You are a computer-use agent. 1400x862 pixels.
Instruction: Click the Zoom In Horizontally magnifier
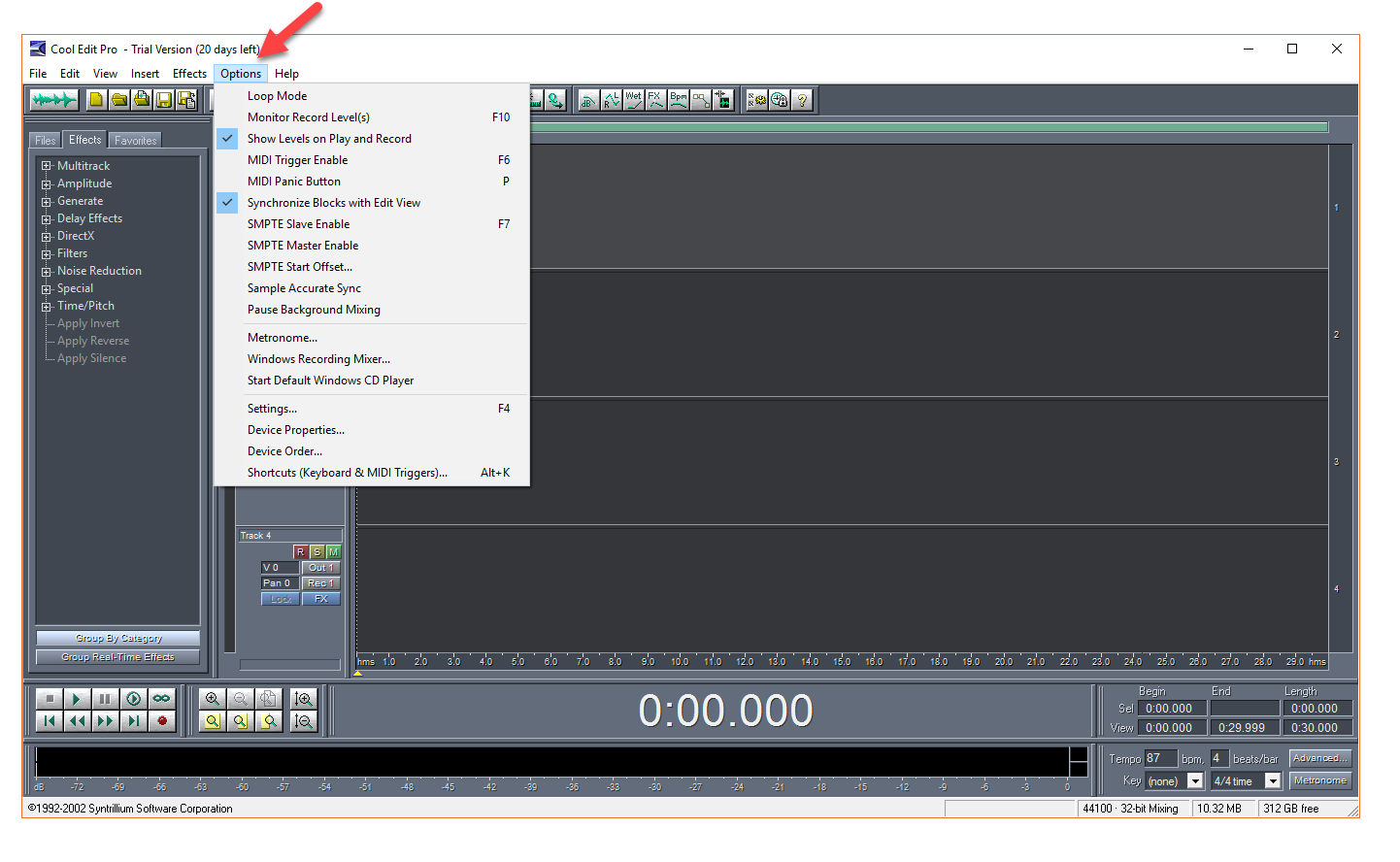click(212, 699)
